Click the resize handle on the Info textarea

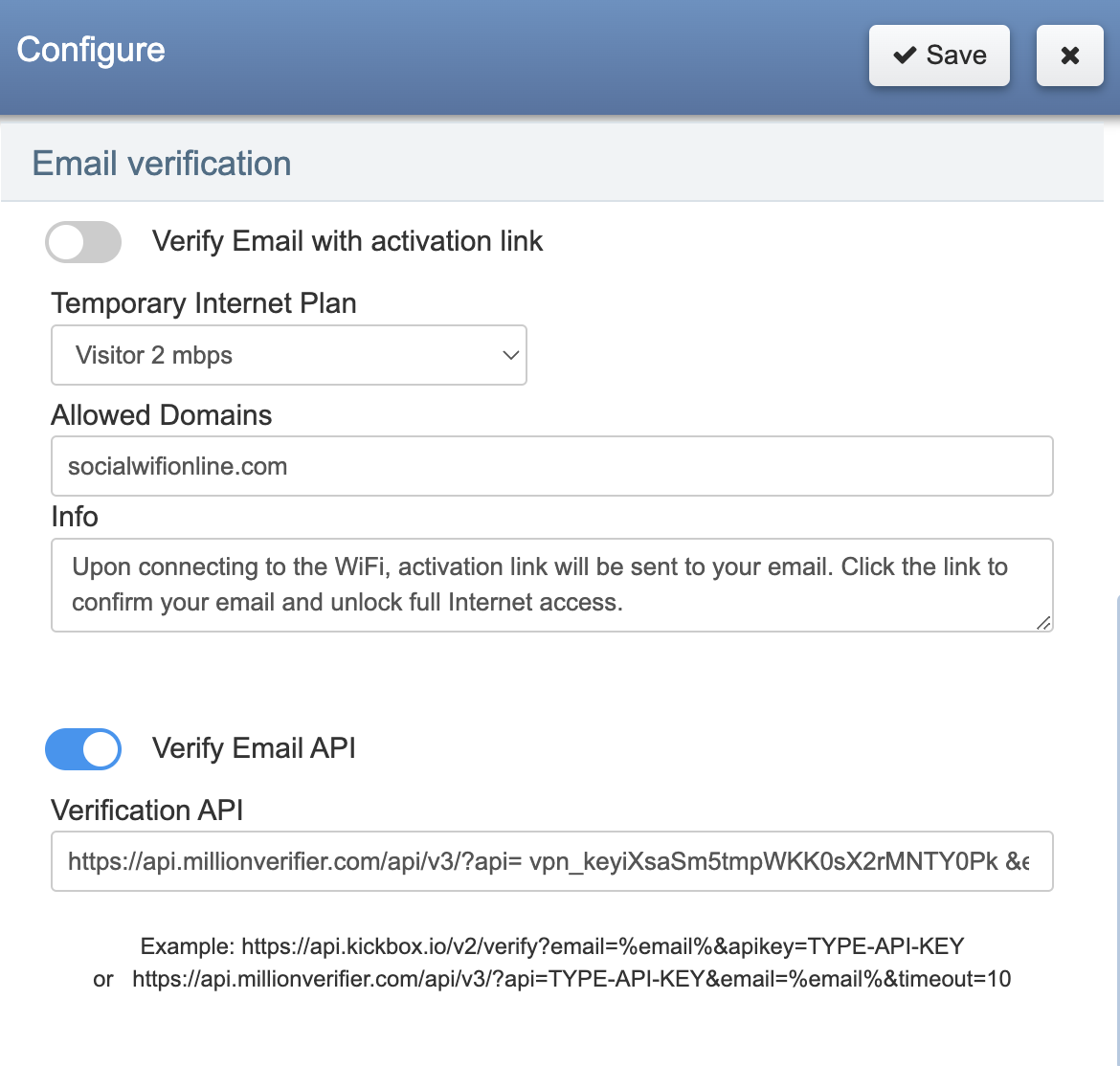coord(1042,624)
